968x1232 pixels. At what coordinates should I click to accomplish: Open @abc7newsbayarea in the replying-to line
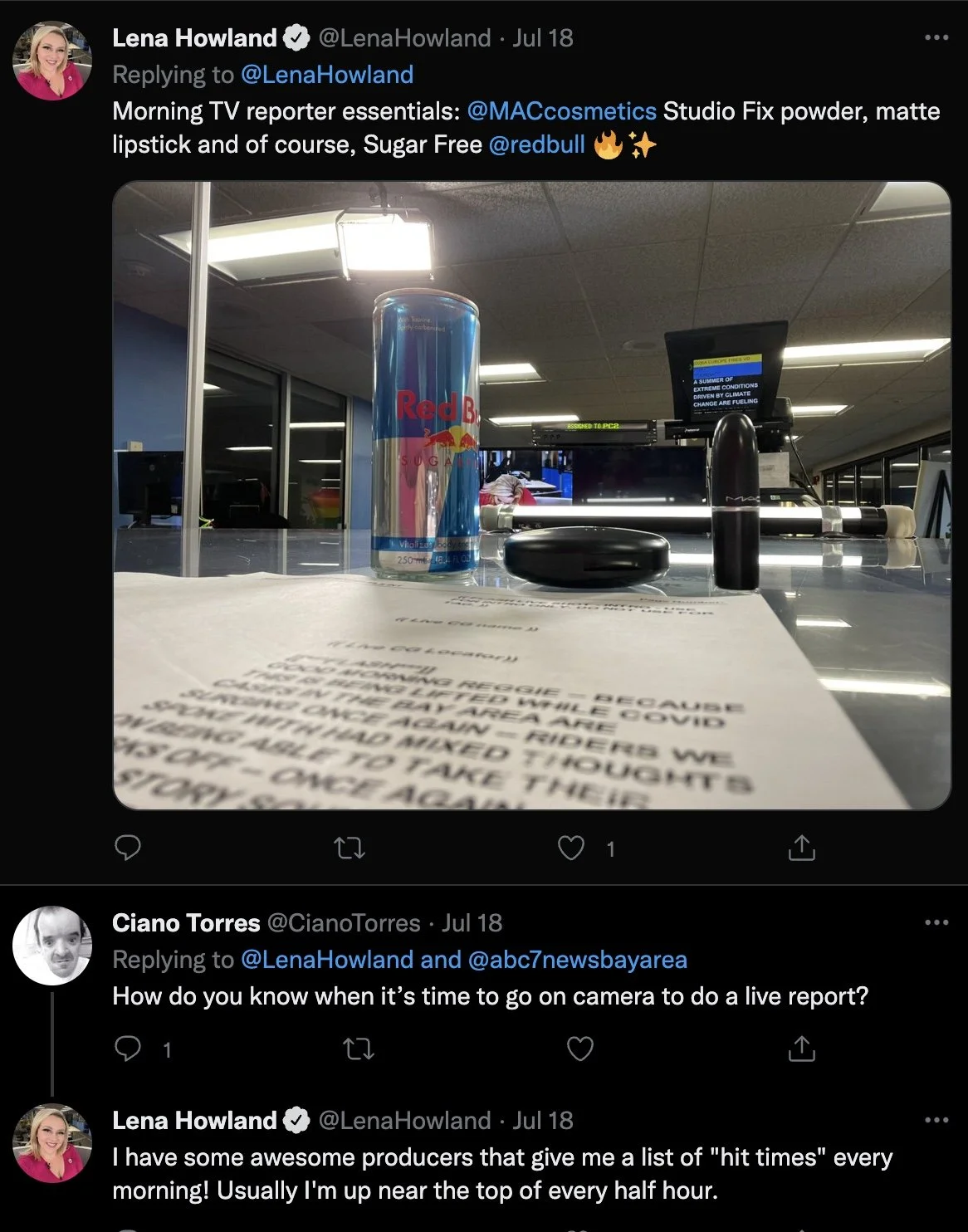[x=578, y=960]
